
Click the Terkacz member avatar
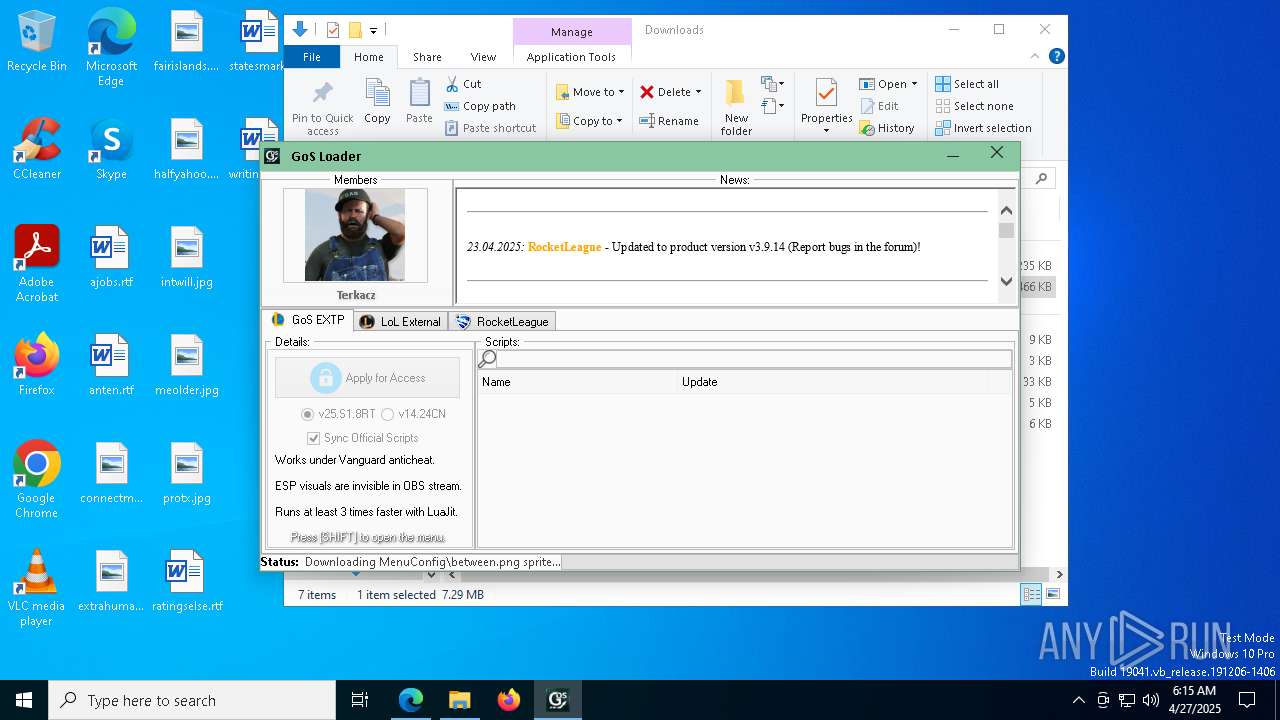coord(355,235)
